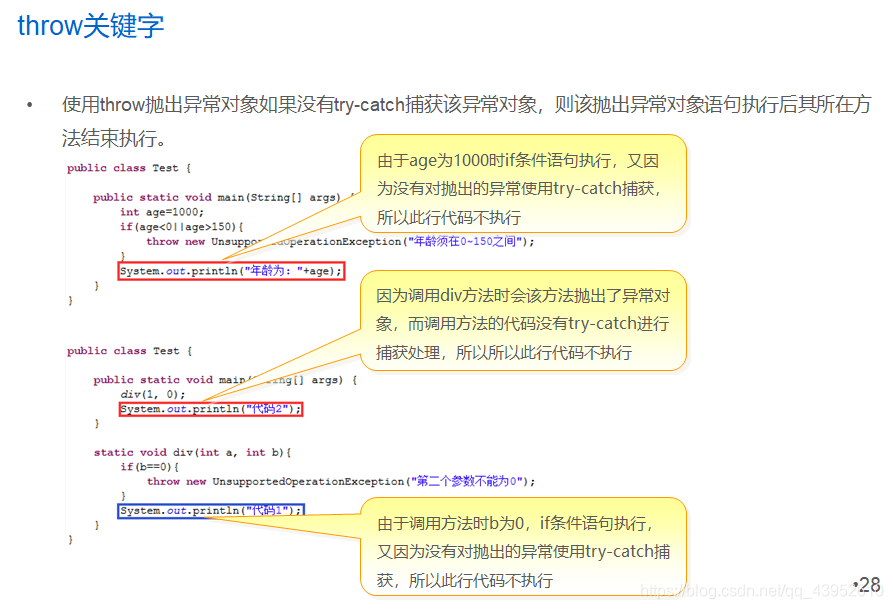
Task: Click the callout line "由于调用方法时b为0，if条件语句执行，"
Action: pyautogui.click(x=515, y=523)
